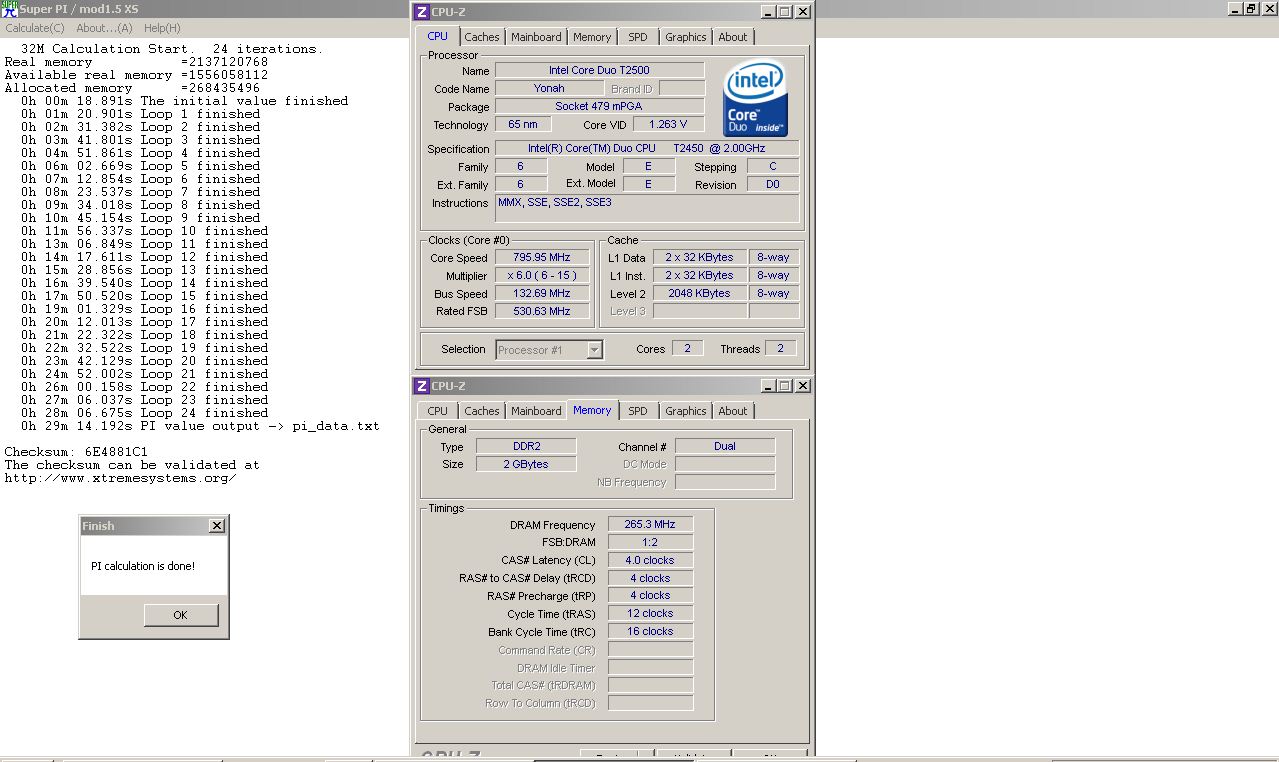The width and height of the screenshot is (1279, 762).
Task: Click the Intel Core Duo inside logo
Action: [755, 98]
